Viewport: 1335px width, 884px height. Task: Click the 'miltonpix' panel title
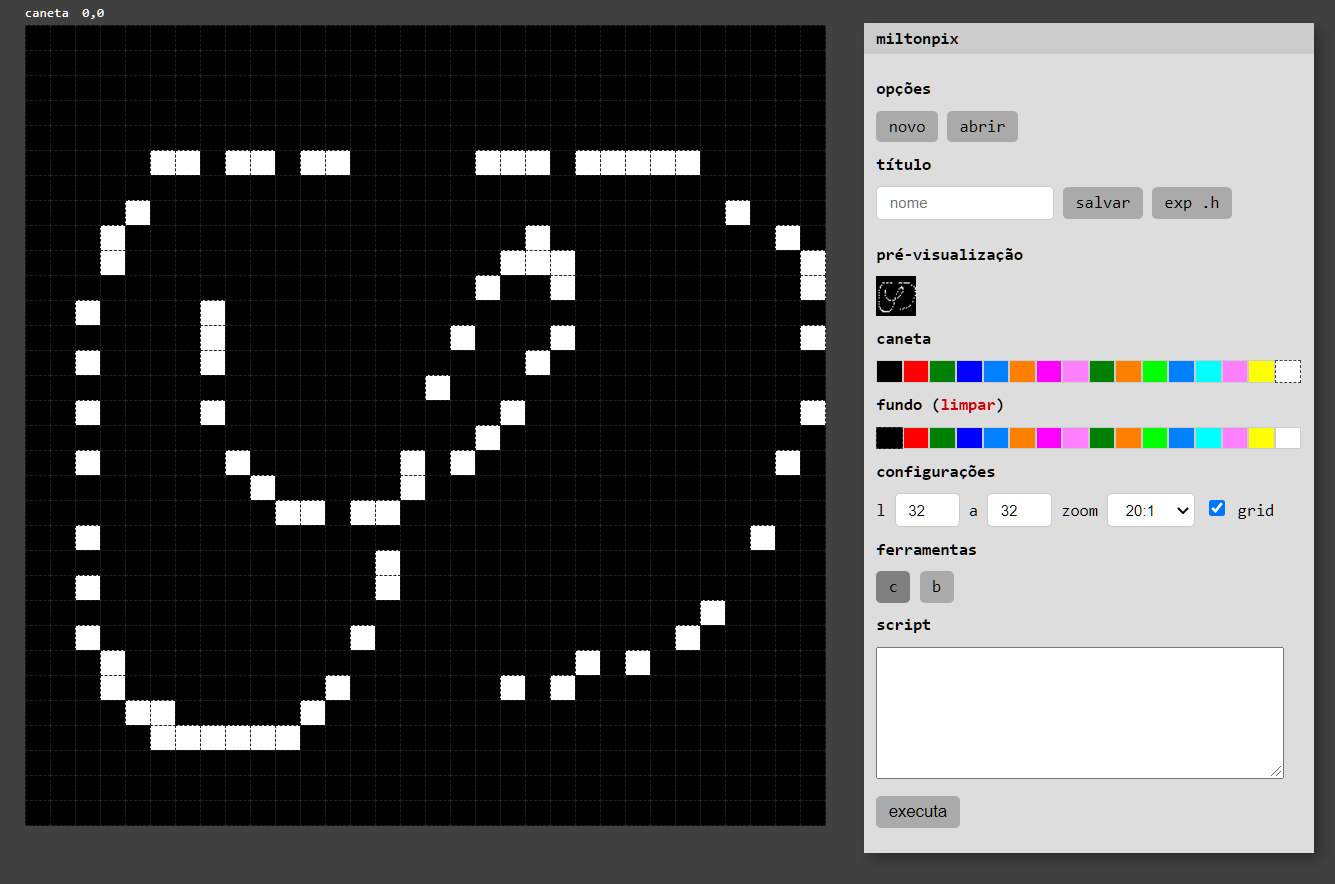[x=917, y=39]
